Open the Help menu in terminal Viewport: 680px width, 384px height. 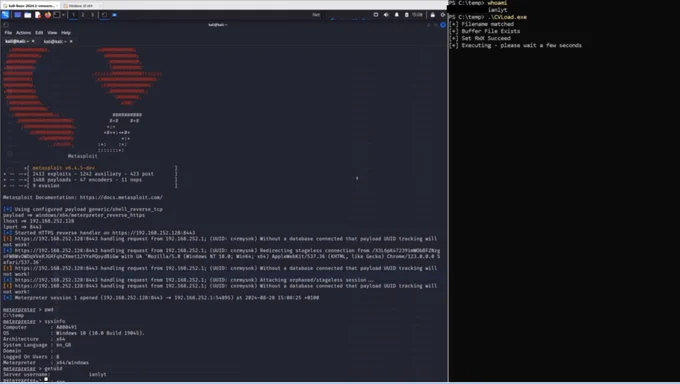pyautogui.click(x=66, y=33)
